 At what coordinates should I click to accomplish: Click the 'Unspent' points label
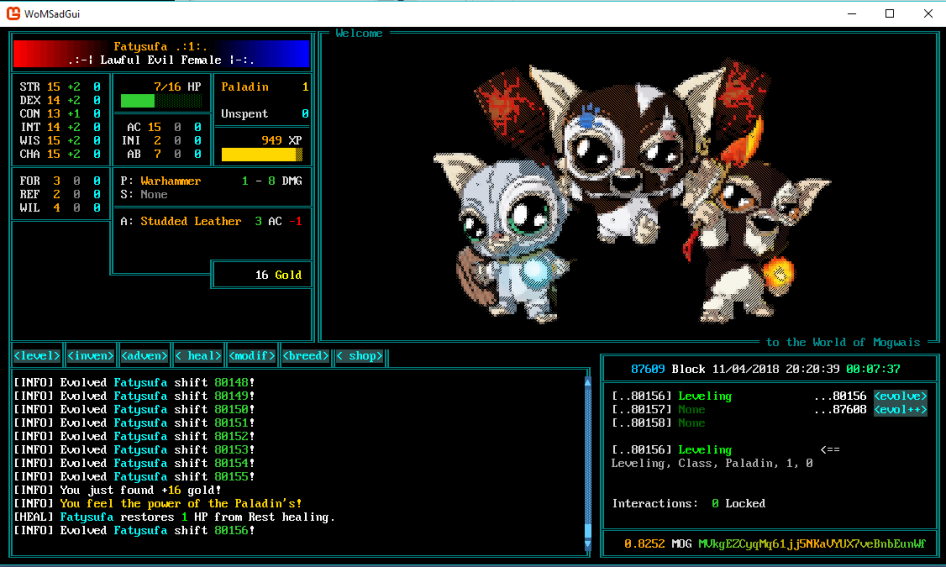point(244,114)
